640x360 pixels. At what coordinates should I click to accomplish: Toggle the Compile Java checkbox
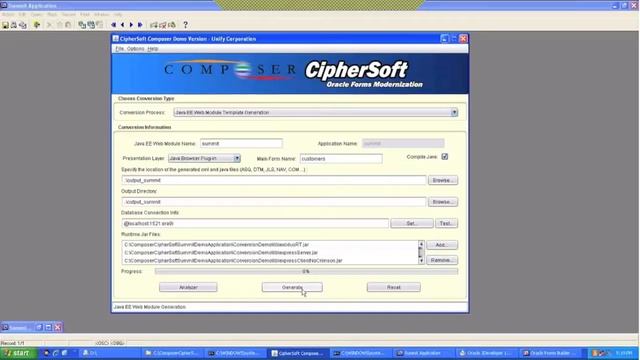pos(445,157)
